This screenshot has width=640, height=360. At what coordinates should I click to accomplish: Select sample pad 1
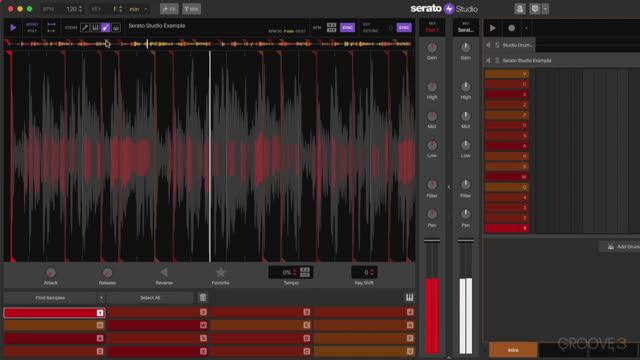pyautogui.click(x=54, y=313)
